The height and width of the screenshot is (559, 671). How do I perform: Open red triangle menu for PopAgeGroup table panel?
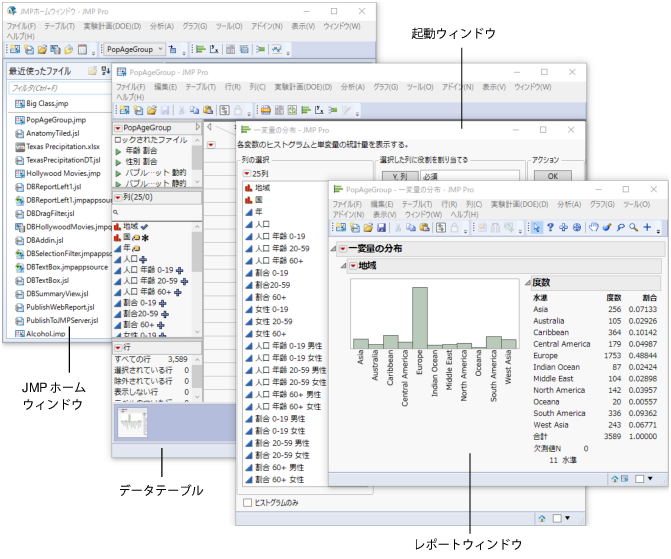118,128
